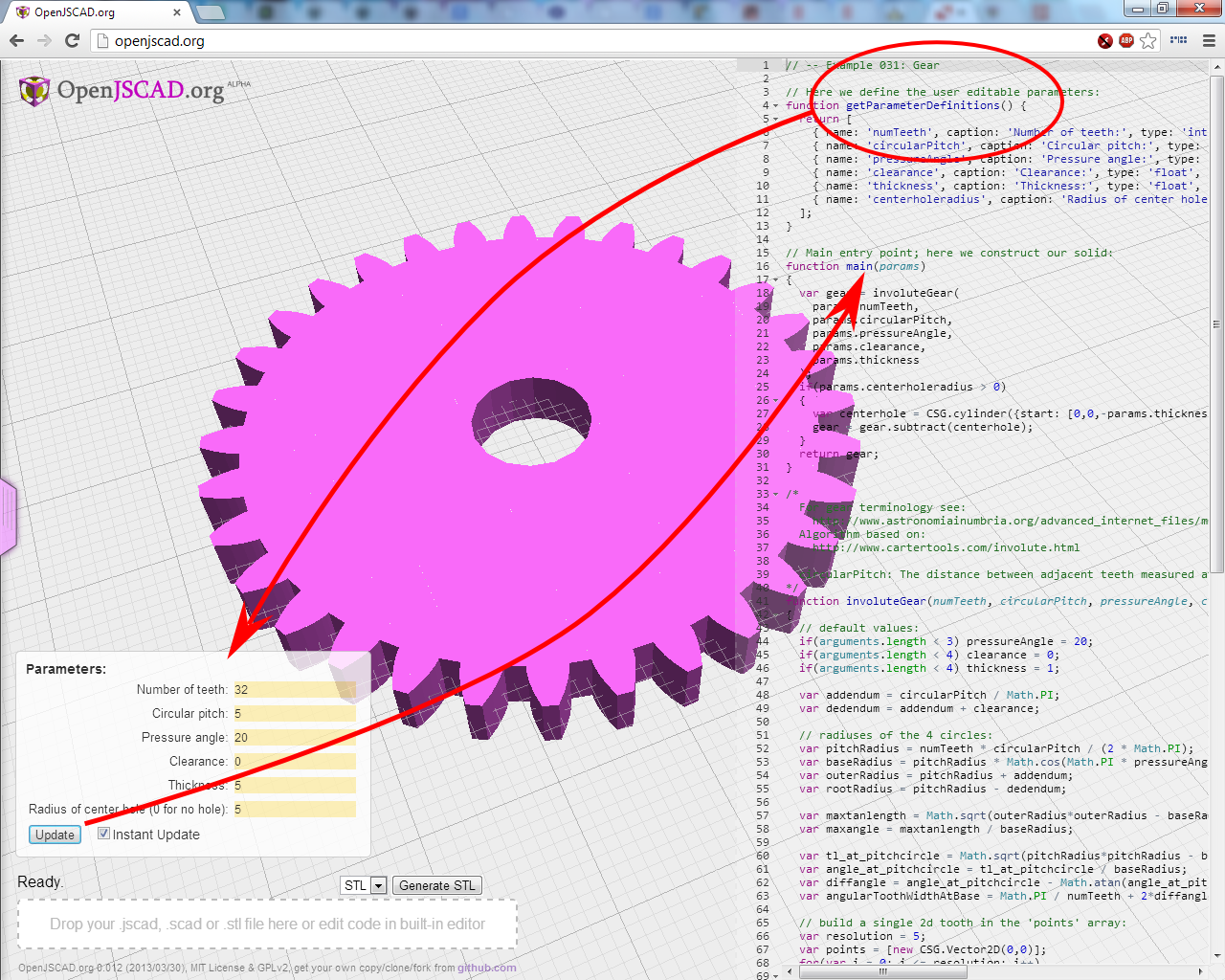Open a new browser tab
The image size is (1225, 980).
click(210, 12)
